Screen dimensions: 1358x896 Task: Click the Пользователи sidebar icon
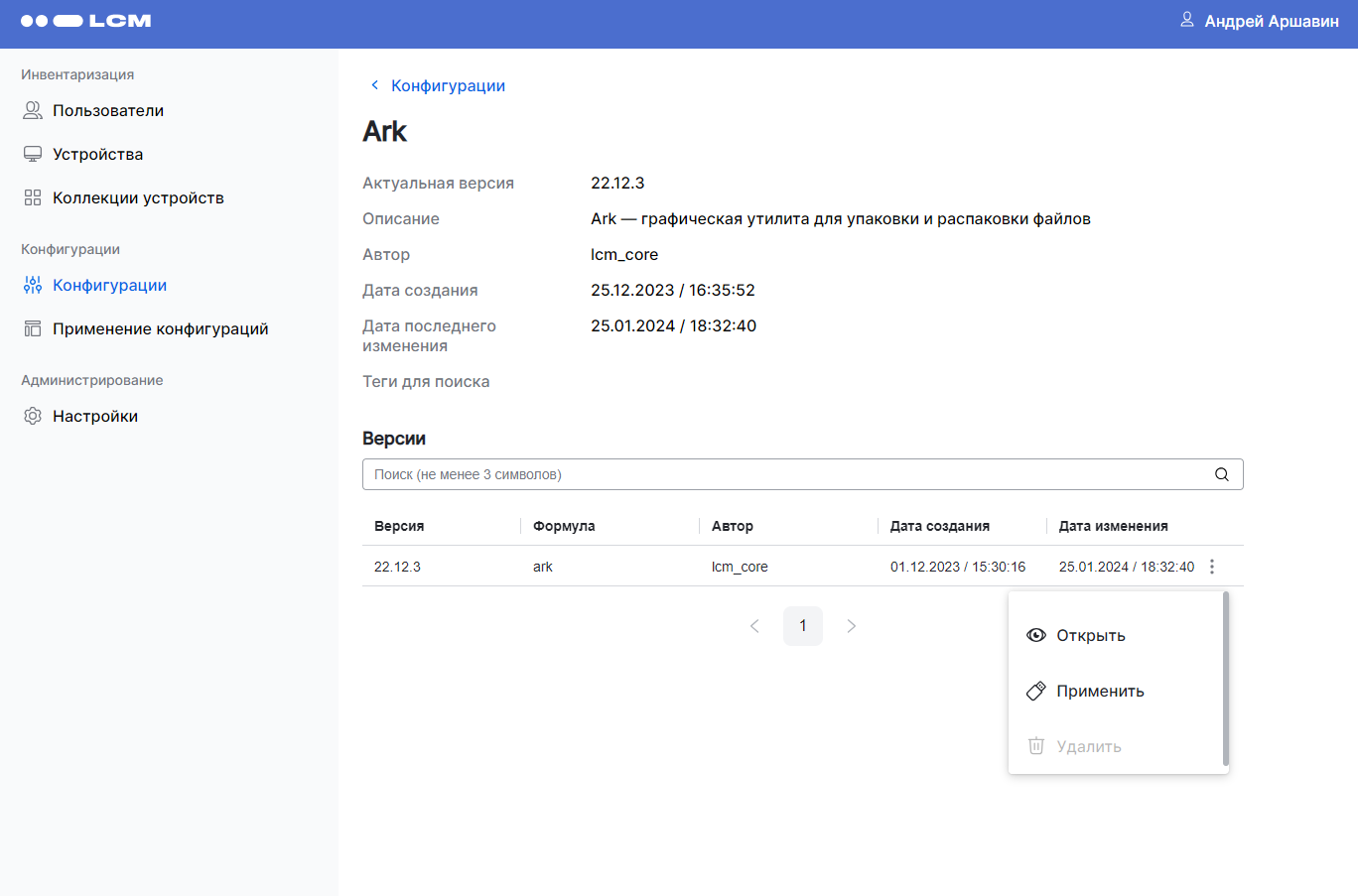[x=33, y=110]
